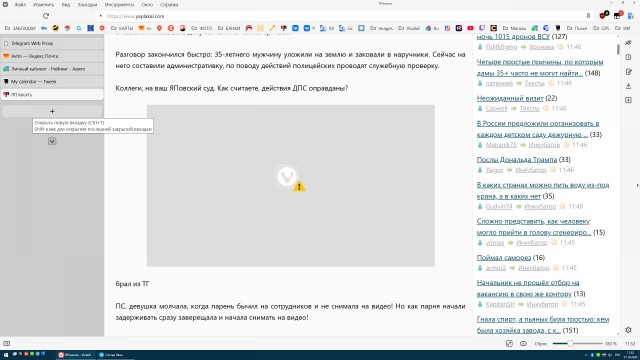This screenshot has height=360, width=640.
Task: Open the notes panel icon in right sidebar
Action: 629,72
